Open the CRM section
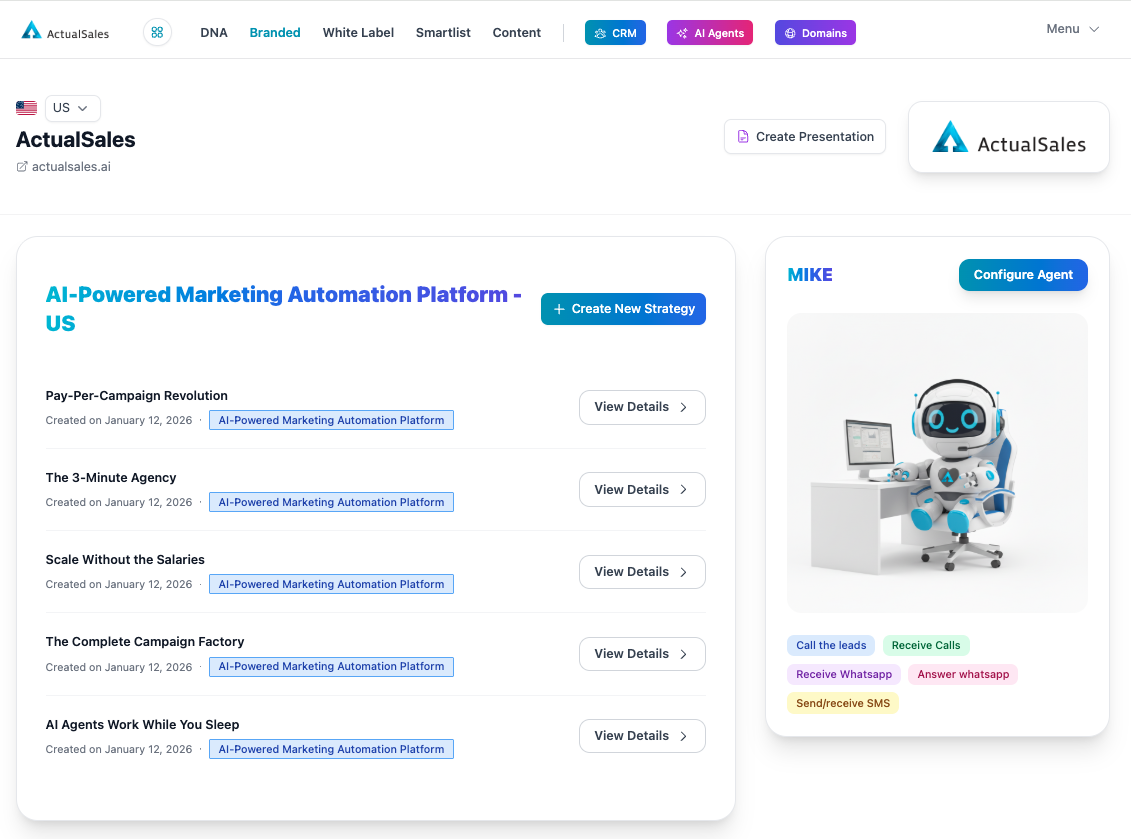This screenshot has width=1131, height=839. click(x=615, y=33)
